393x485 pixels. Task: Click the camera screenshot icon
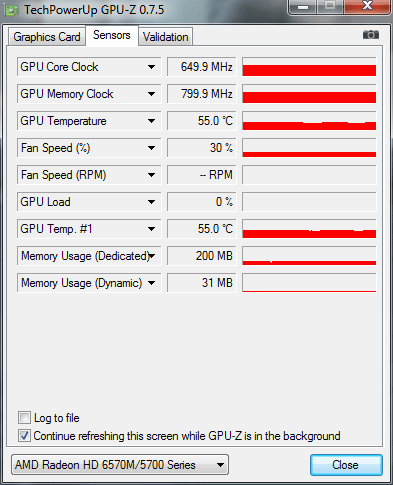click(x=371, y=35)
